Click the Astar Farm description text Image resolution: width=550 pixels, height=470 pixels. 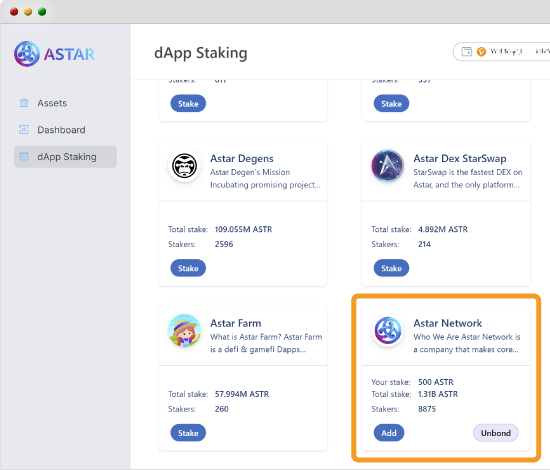(x=266, y=343)
